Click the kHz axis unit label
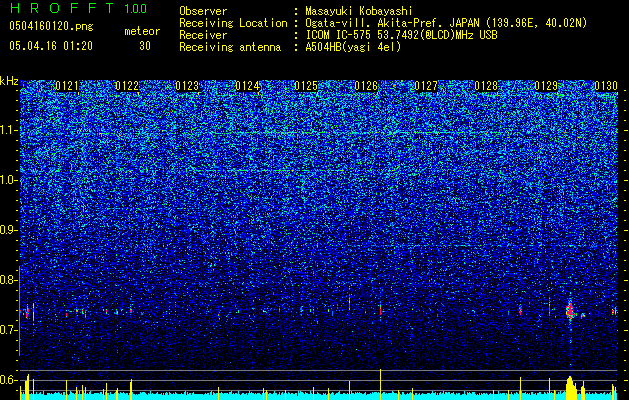This screenshot has width=629, height=400. pyautogui.click(x=9, y=81)
